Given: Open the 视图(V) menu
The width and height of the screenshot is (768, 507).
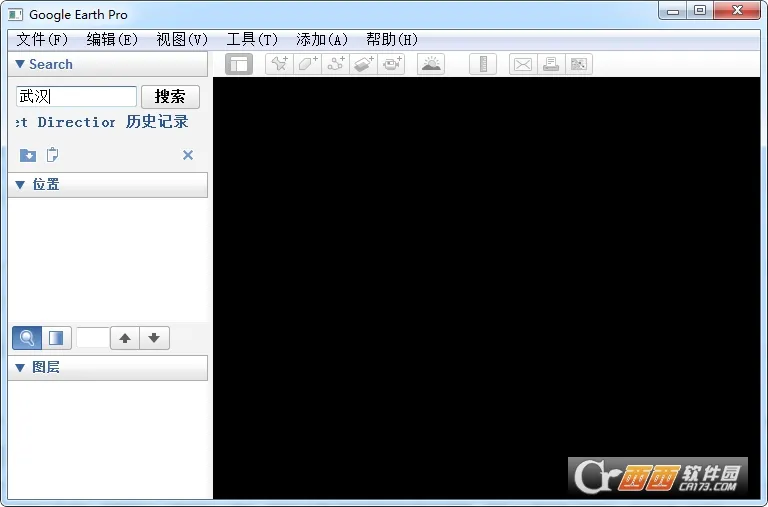Looking at the screenshot, I should pyautogui.click(x=182, y=40).
